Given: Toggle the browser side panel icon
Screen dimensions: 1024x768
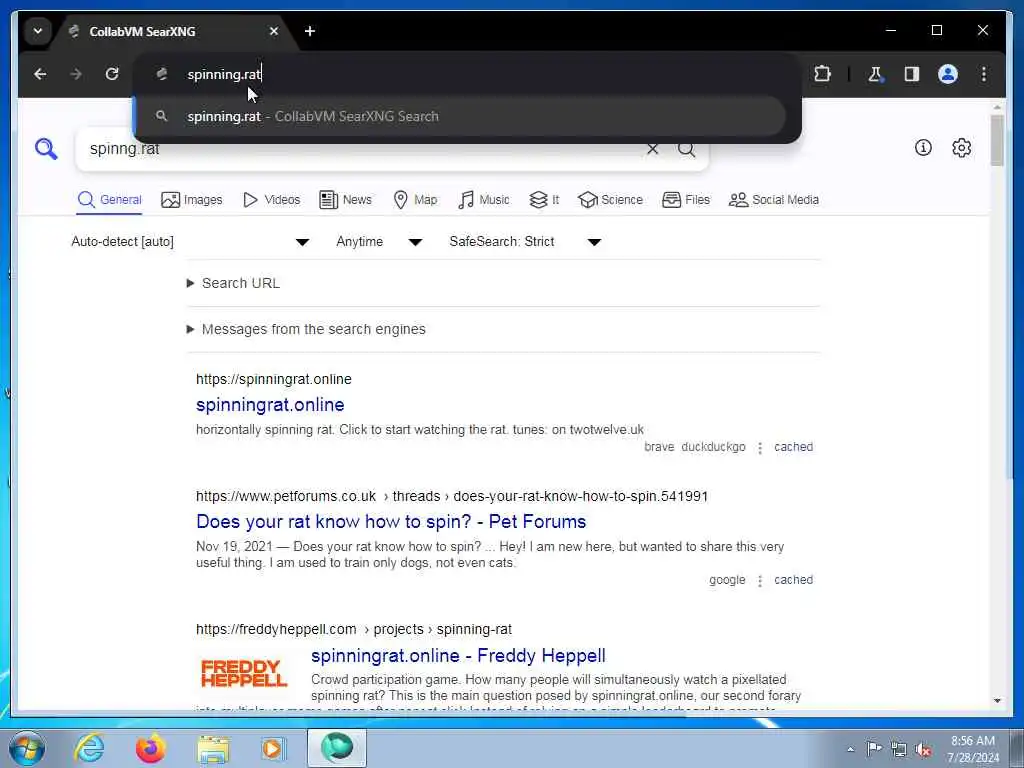Looking at the screenshot, I should (911, 74).
